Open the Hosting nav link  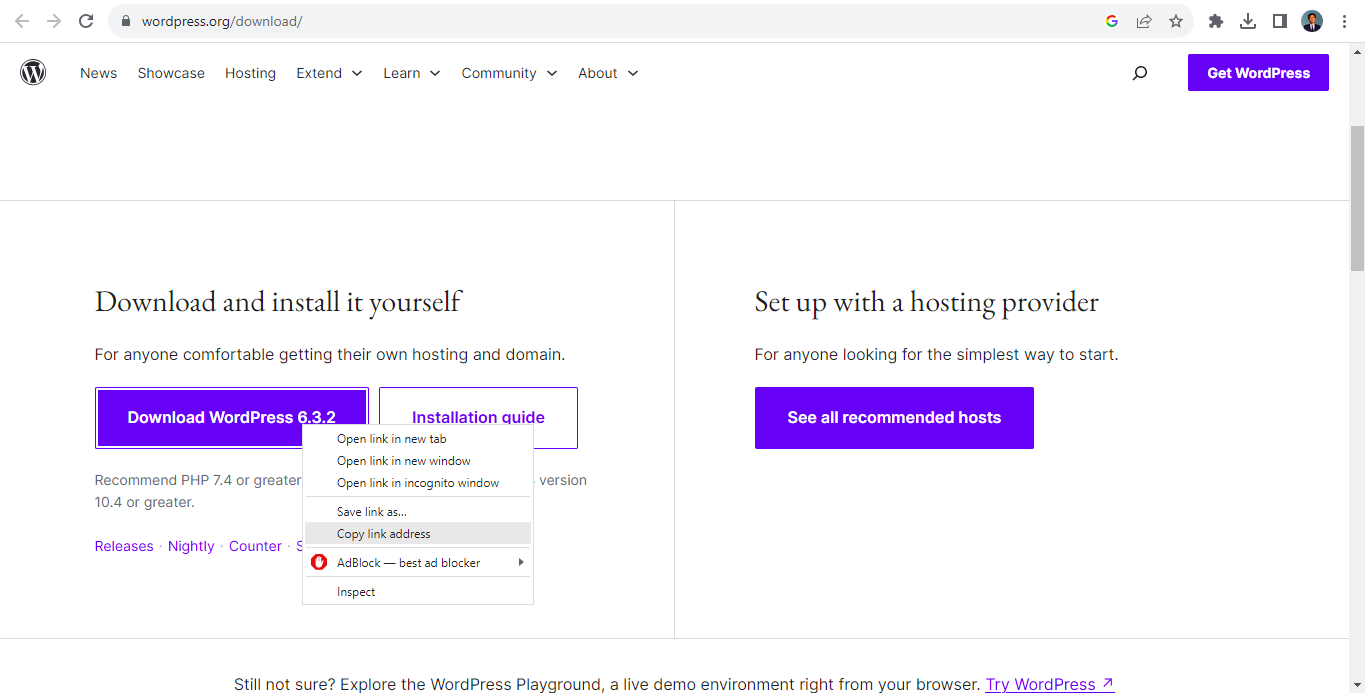tap(250, 73)
